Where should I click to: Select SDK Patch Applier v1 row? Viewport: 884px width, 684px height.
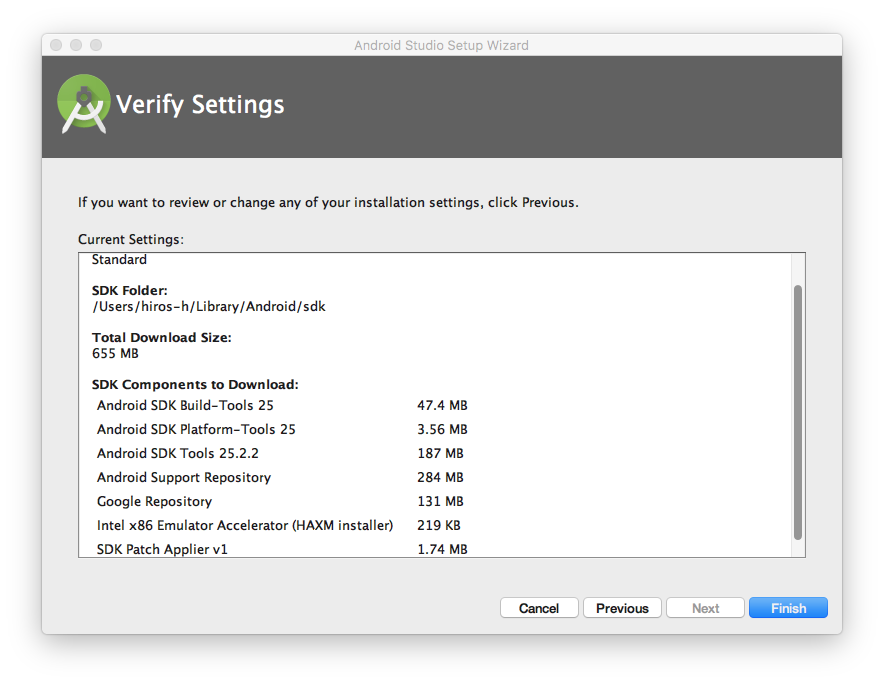pos(282,549)
